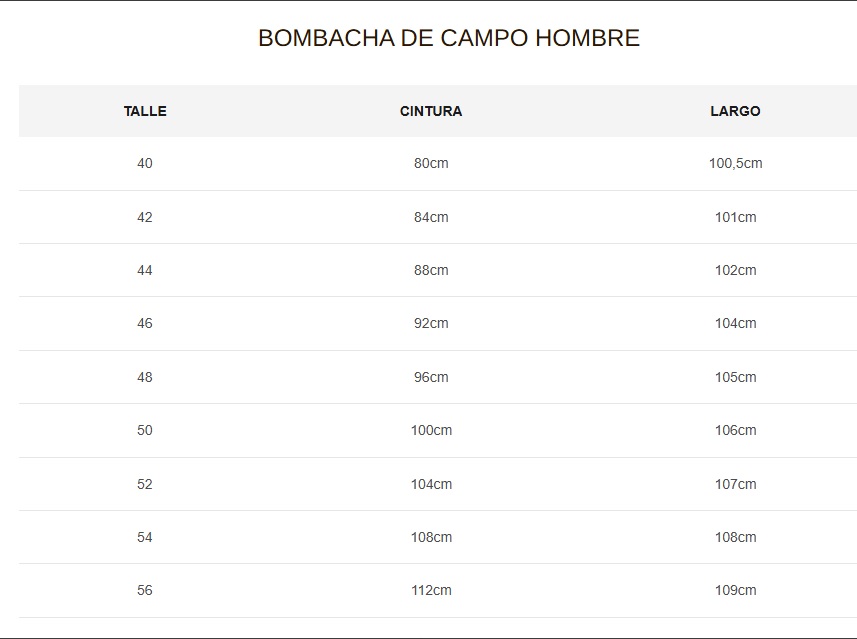Select the TALLE column header
Viewport: 857px width, 639px height.
pyautogui.click(x=145, y=111)
